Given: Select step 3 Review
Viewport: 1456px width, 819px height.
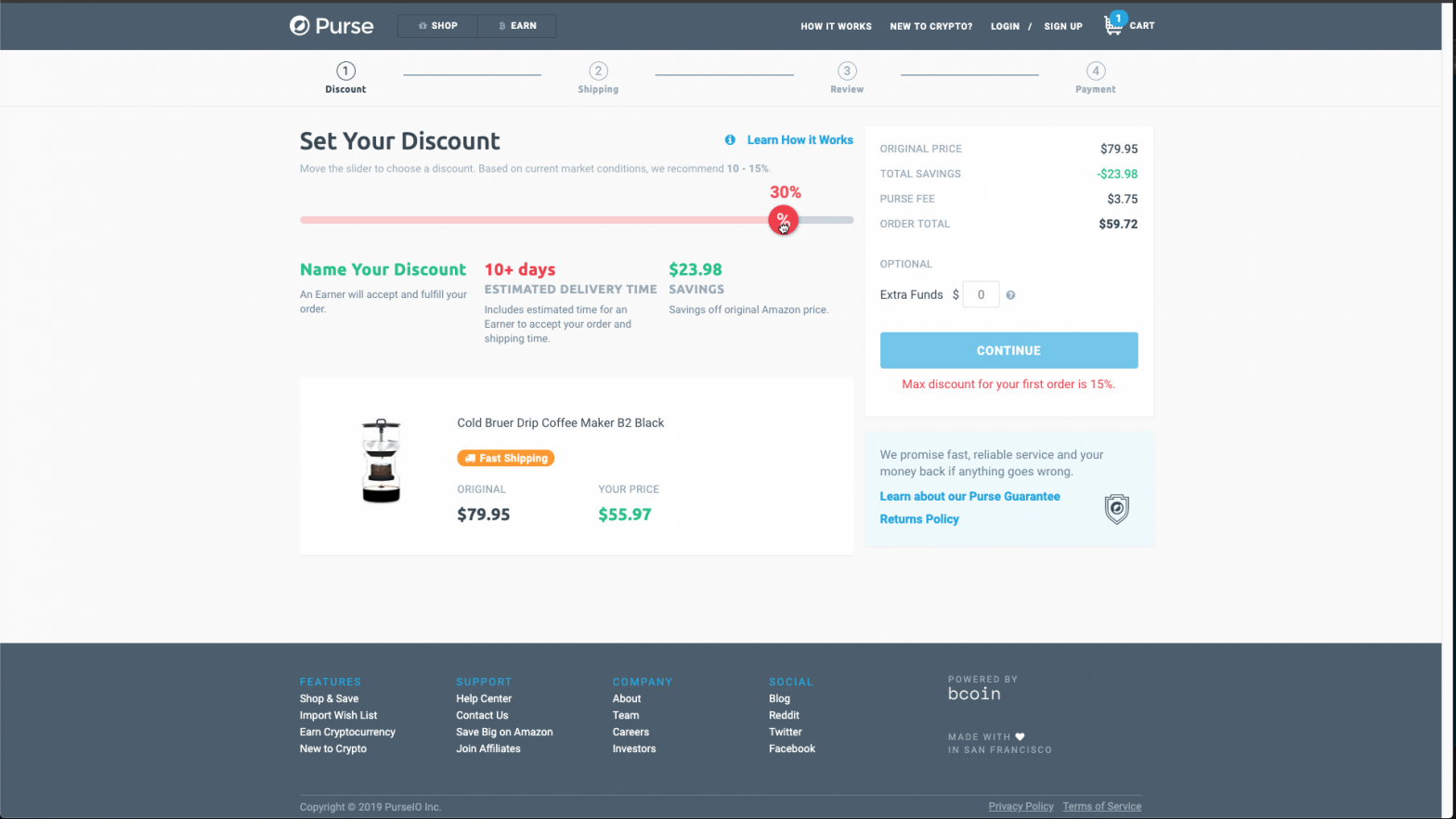Looking at the screenshot, I should tap(847, 78).
